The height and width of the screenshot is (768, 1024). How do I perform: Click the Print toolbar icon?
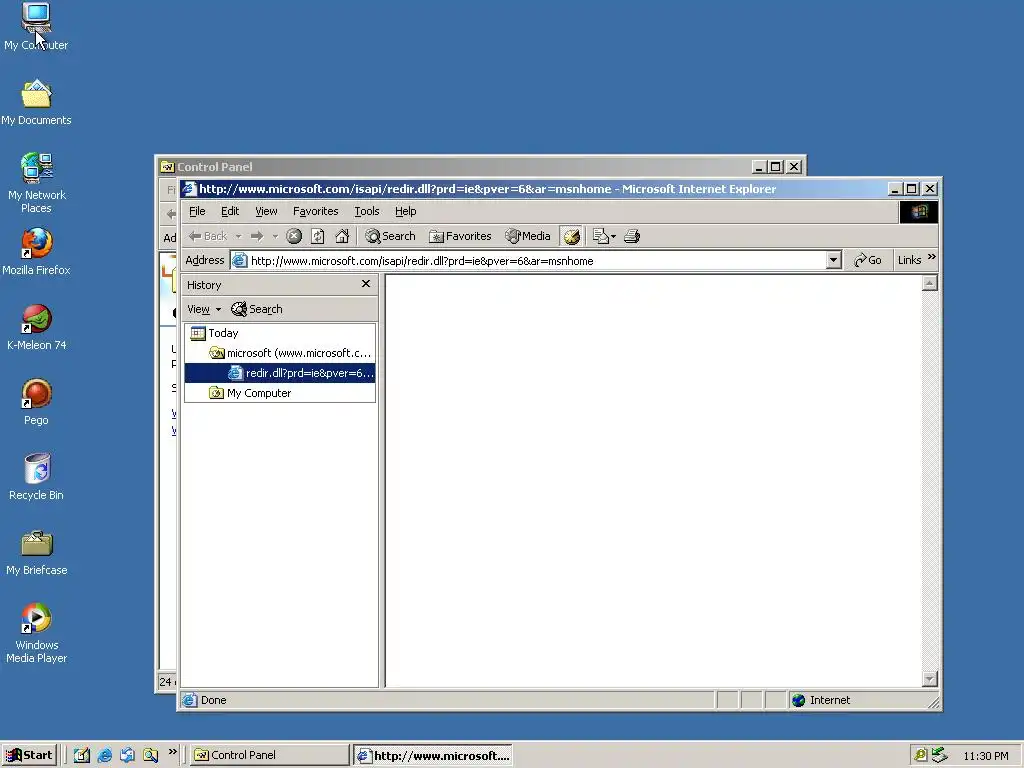coord(632,236)
